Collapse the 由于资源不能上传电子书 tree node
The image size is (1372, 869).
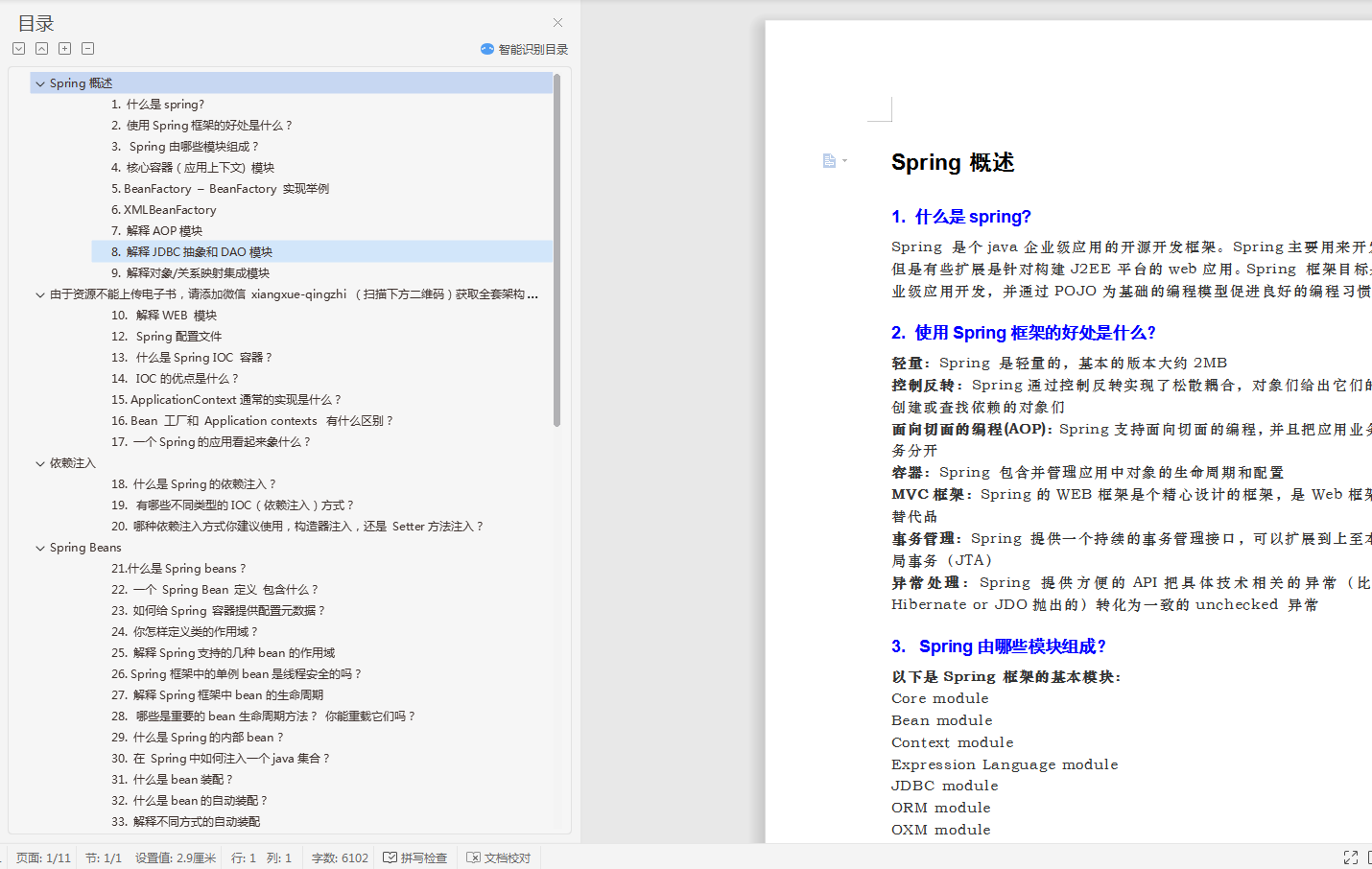40,294
